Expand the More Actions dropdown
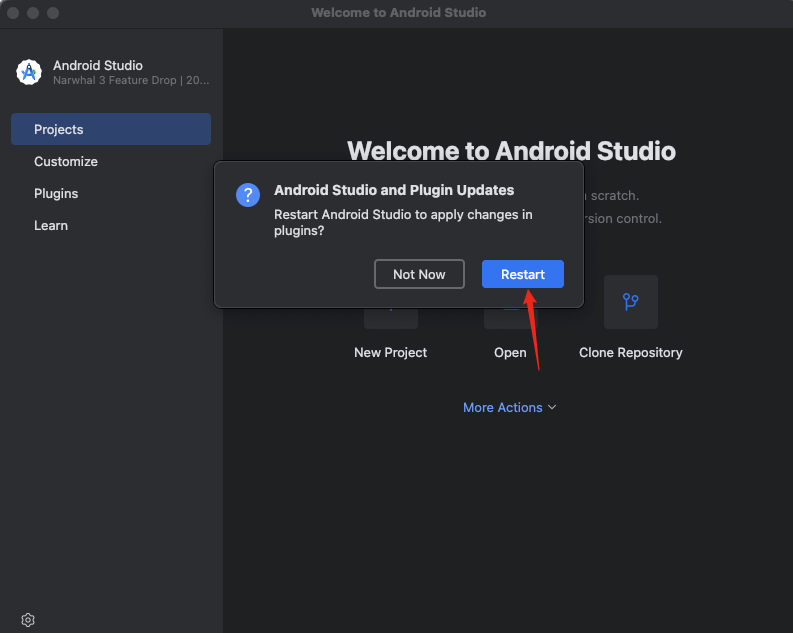The width and height of the screenshot is (793, 633). [509, 408]
